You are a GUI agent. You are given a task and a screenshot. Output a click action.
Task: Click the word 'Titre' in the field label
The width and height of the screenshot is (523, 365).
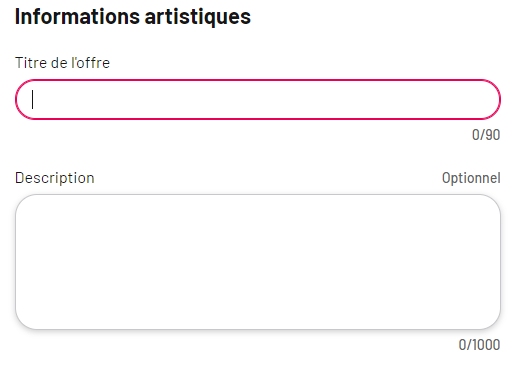30,63
